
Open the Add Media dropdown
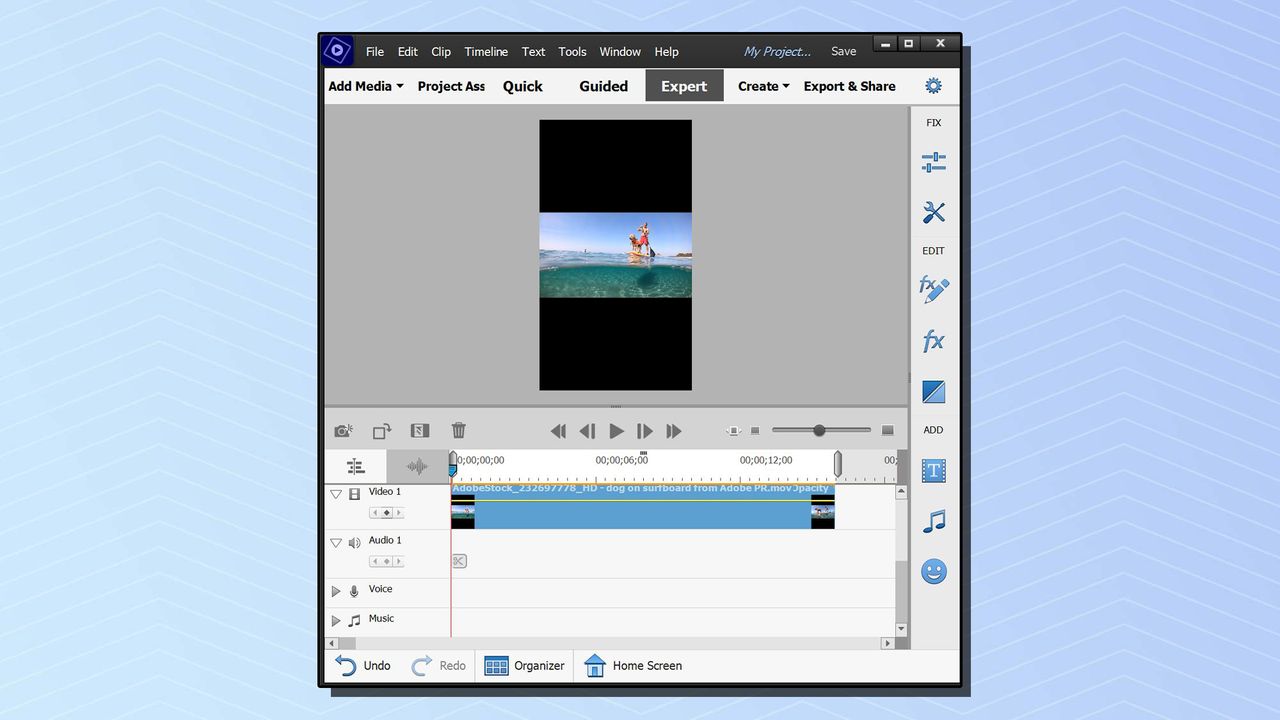tap(366, 86)
